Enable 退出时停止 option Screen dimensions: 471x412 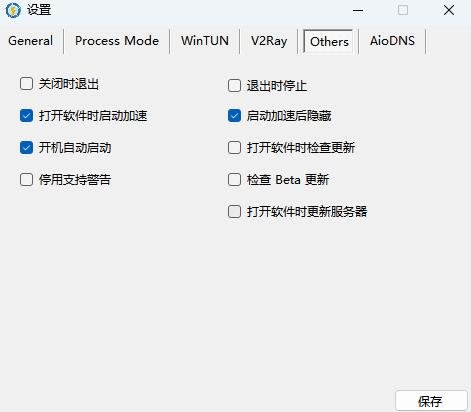[234, 86]
